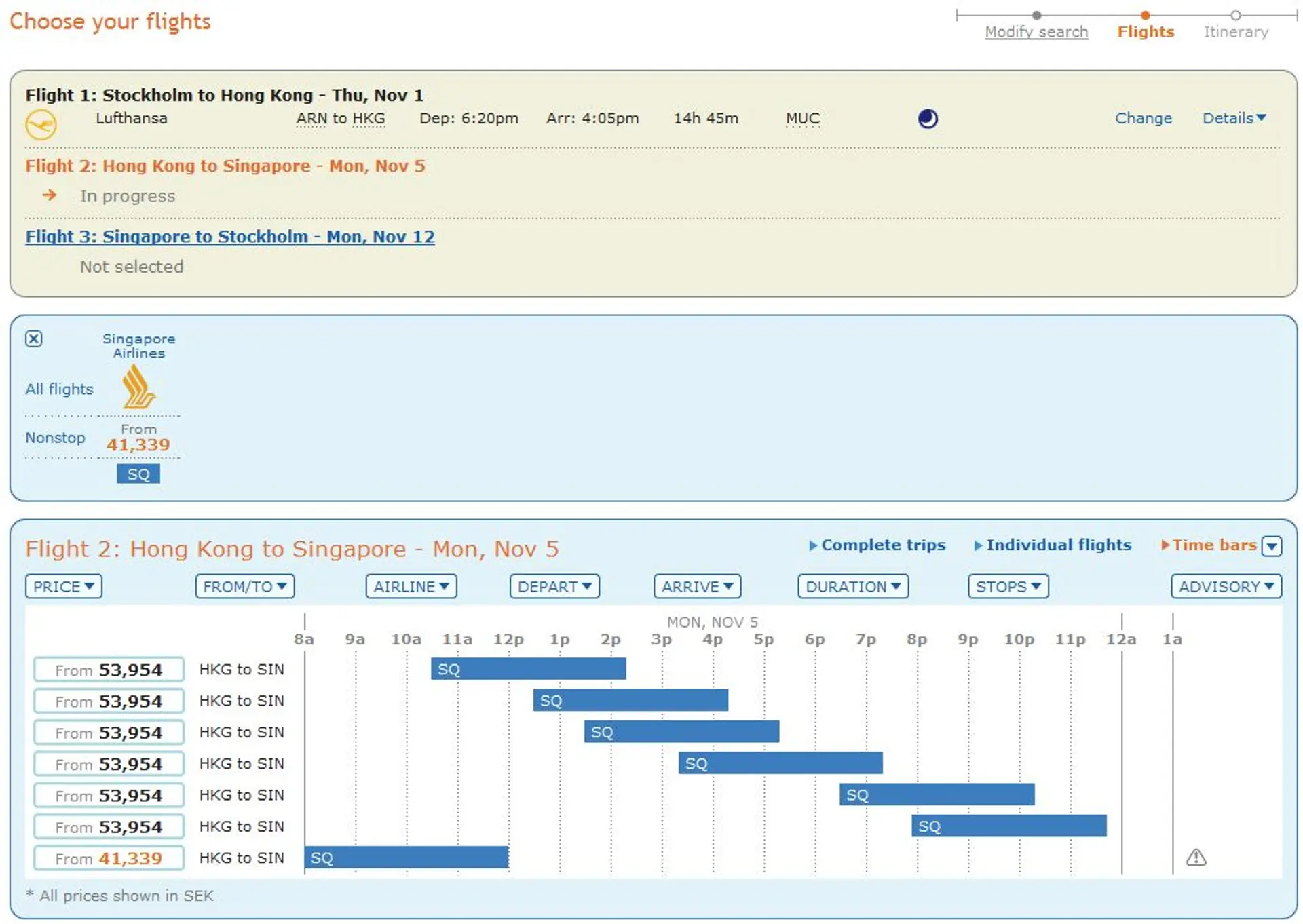Viewport: 1303px width, 924px height.
Task: Open the FROM/TO filter dropdown
Action: pos(245,586)
